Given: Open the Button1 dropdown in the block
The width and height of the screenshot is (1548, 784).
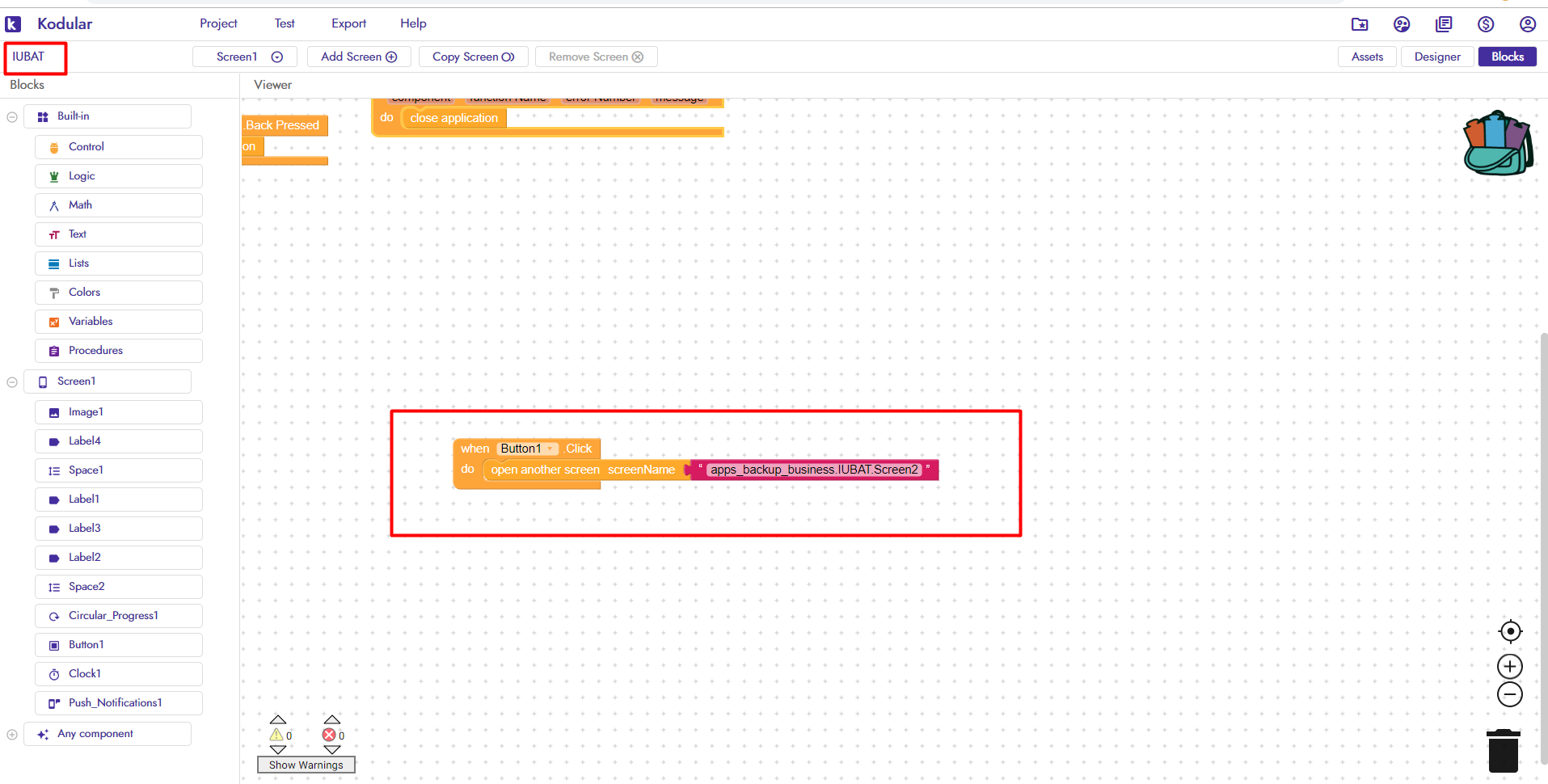Looking at the screenshot, I should pos(550,449).
